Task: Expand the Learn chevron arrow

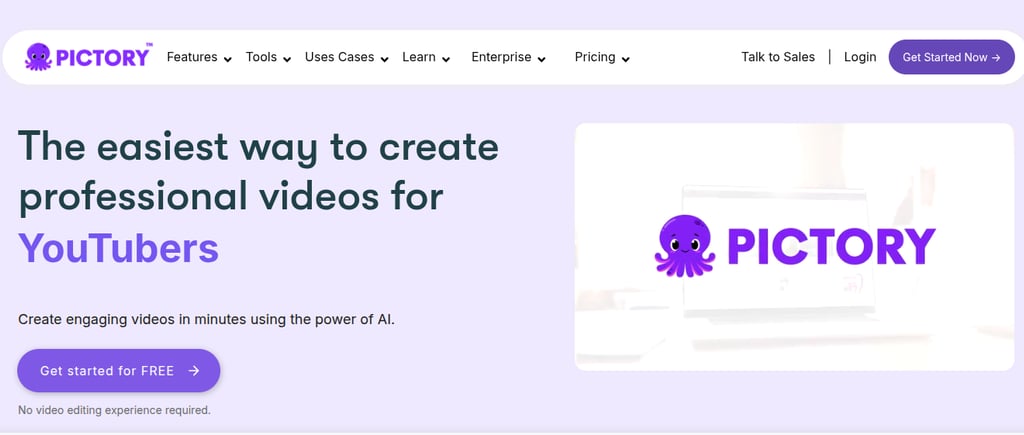Action: (x=446, y=59)
